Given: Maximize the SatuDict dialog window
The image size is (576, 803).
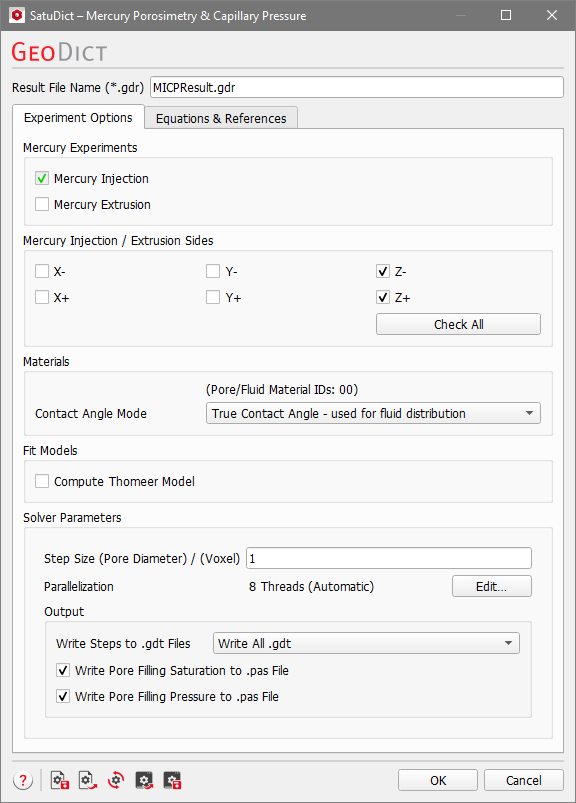Looking at the screenshot, I should pos(506,15).
